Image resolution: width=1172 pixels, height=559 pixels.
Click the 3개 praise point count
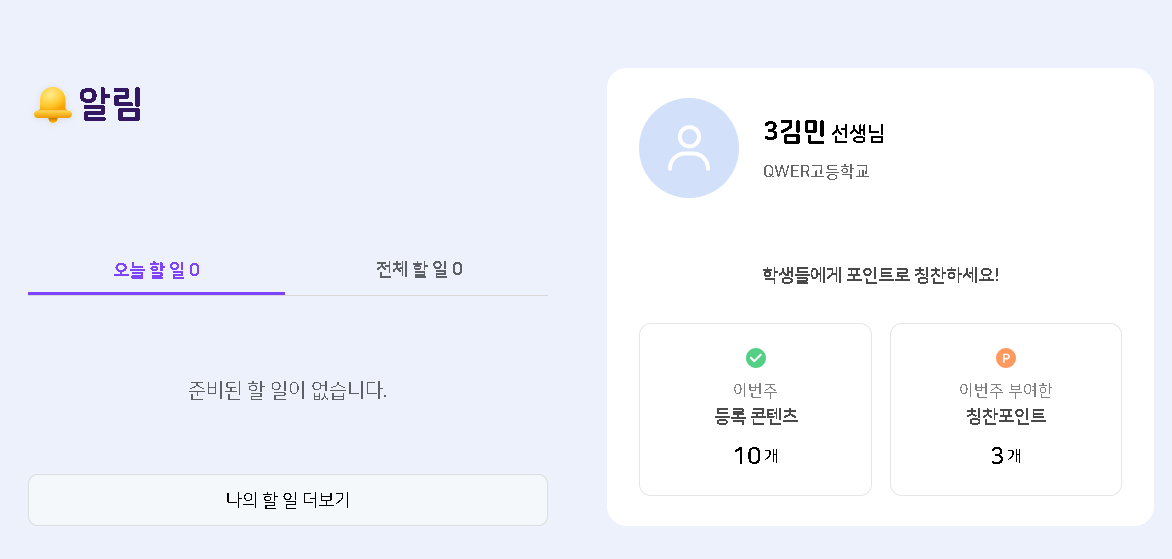[x=1005, y=456]
